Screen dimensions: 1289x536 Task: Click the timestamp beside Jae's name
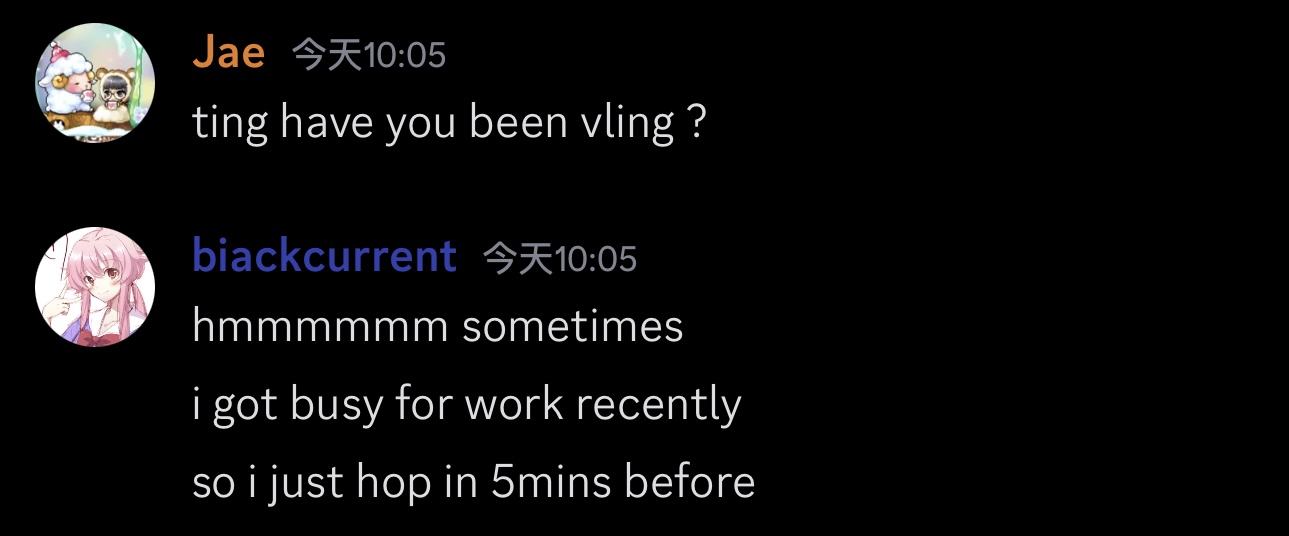(369, 55)
